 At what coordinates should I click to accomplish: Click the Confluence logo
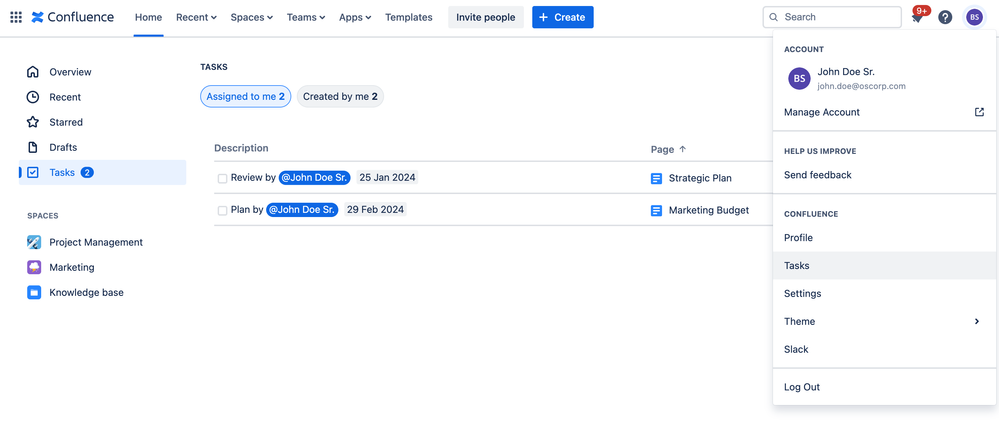pos(73,17)
